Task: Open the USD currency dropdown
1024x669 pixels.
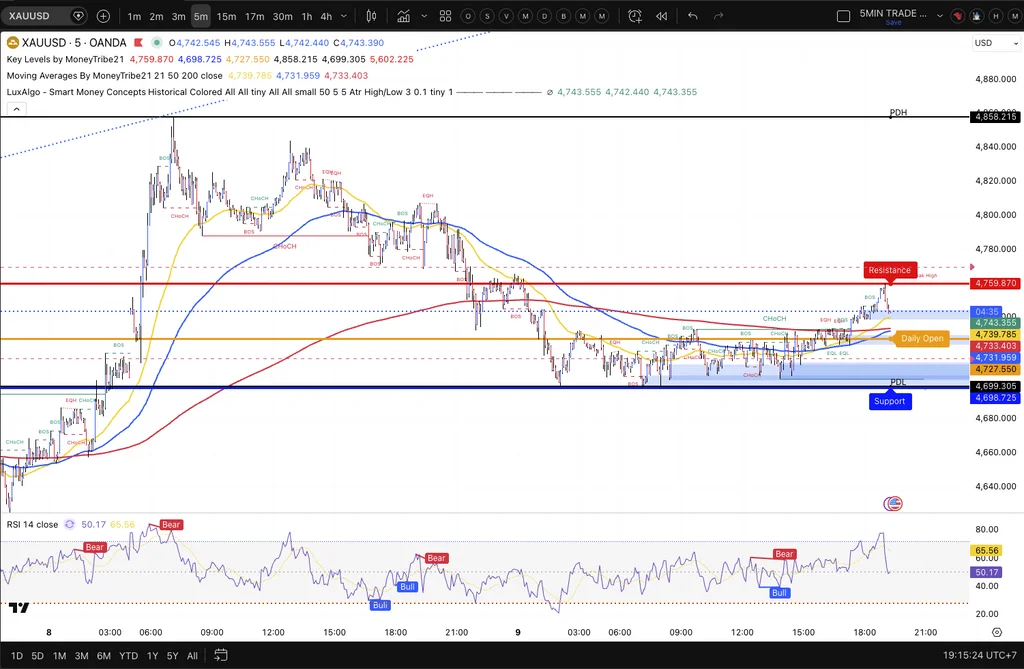Action: point(996,43)
